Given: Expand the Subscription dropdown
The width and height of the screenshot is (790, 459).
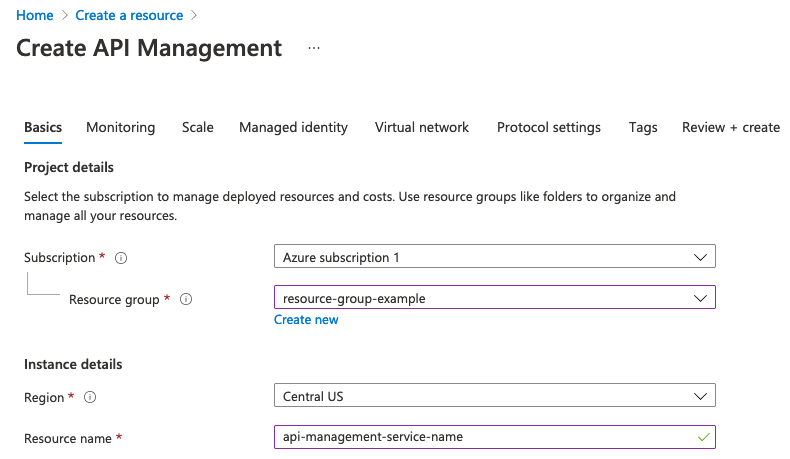Looking at the screenshot, I should [494, 258].
